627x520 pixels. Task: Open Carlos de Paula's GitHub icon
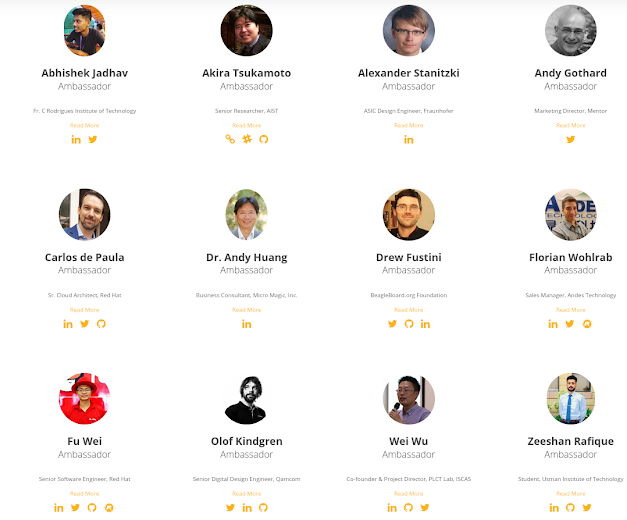click(101, 323)
